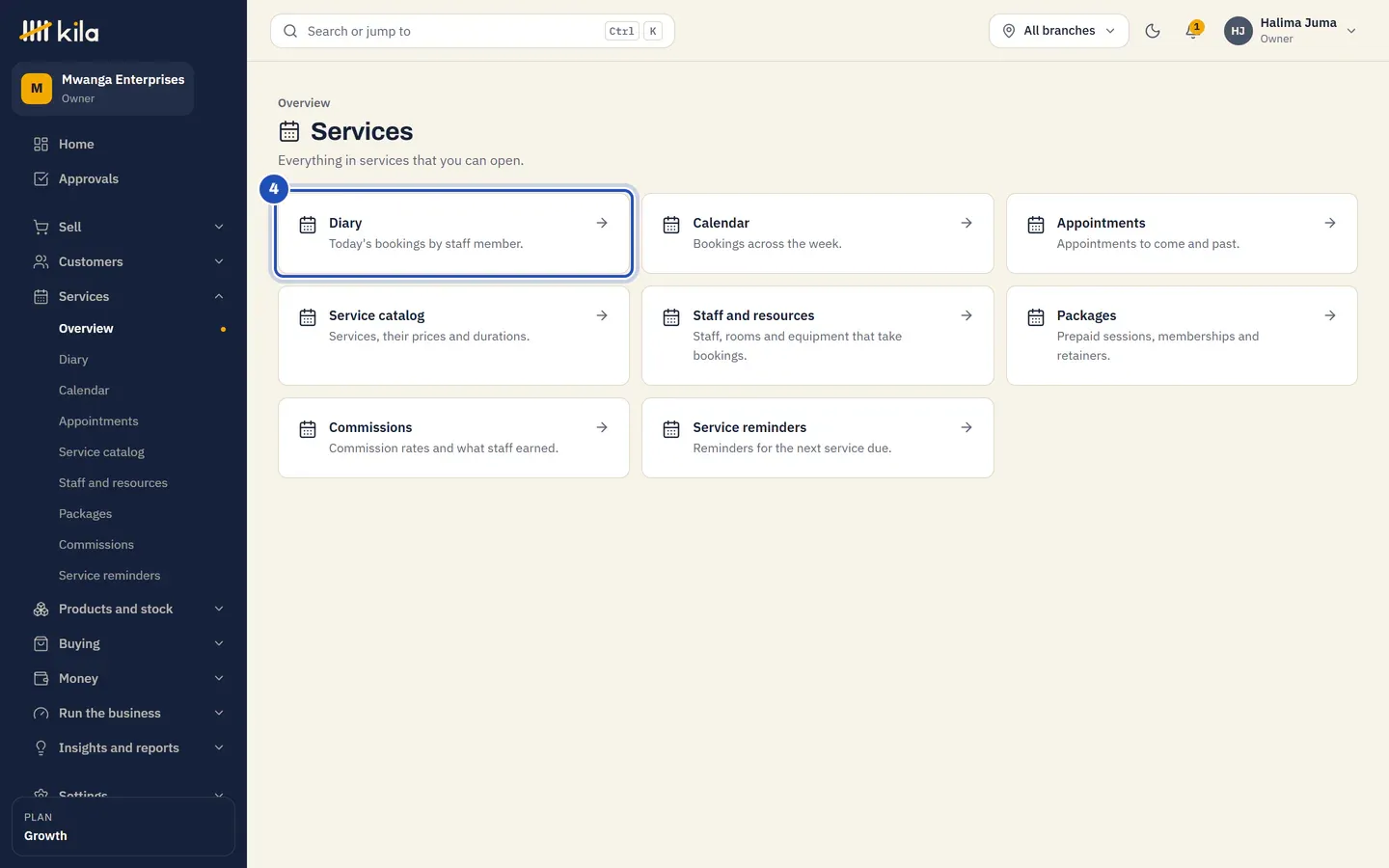Click the Buying bag icon

coord(41,643)
